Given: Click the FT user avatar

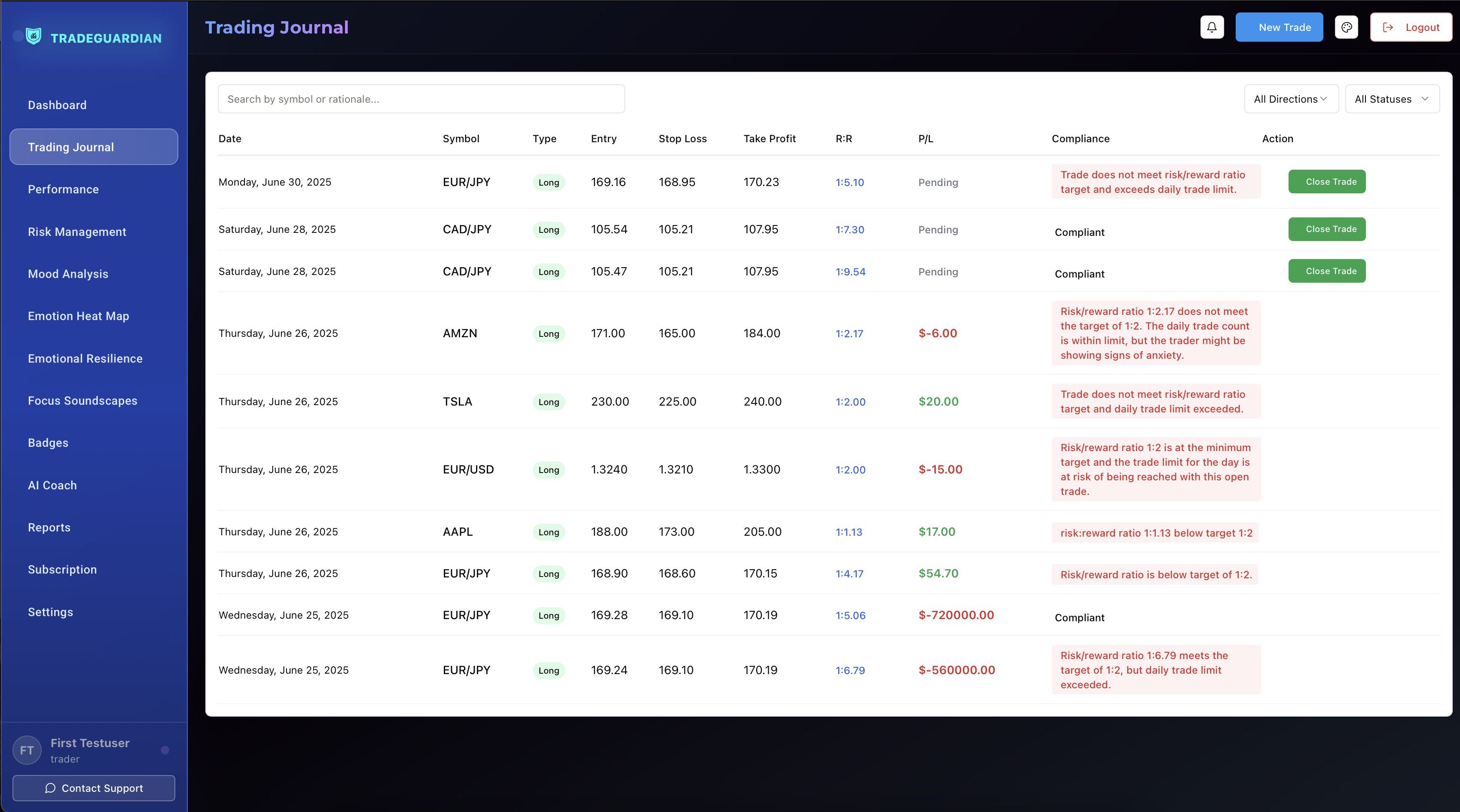Looking at the screenshot, I should point(27,750).
